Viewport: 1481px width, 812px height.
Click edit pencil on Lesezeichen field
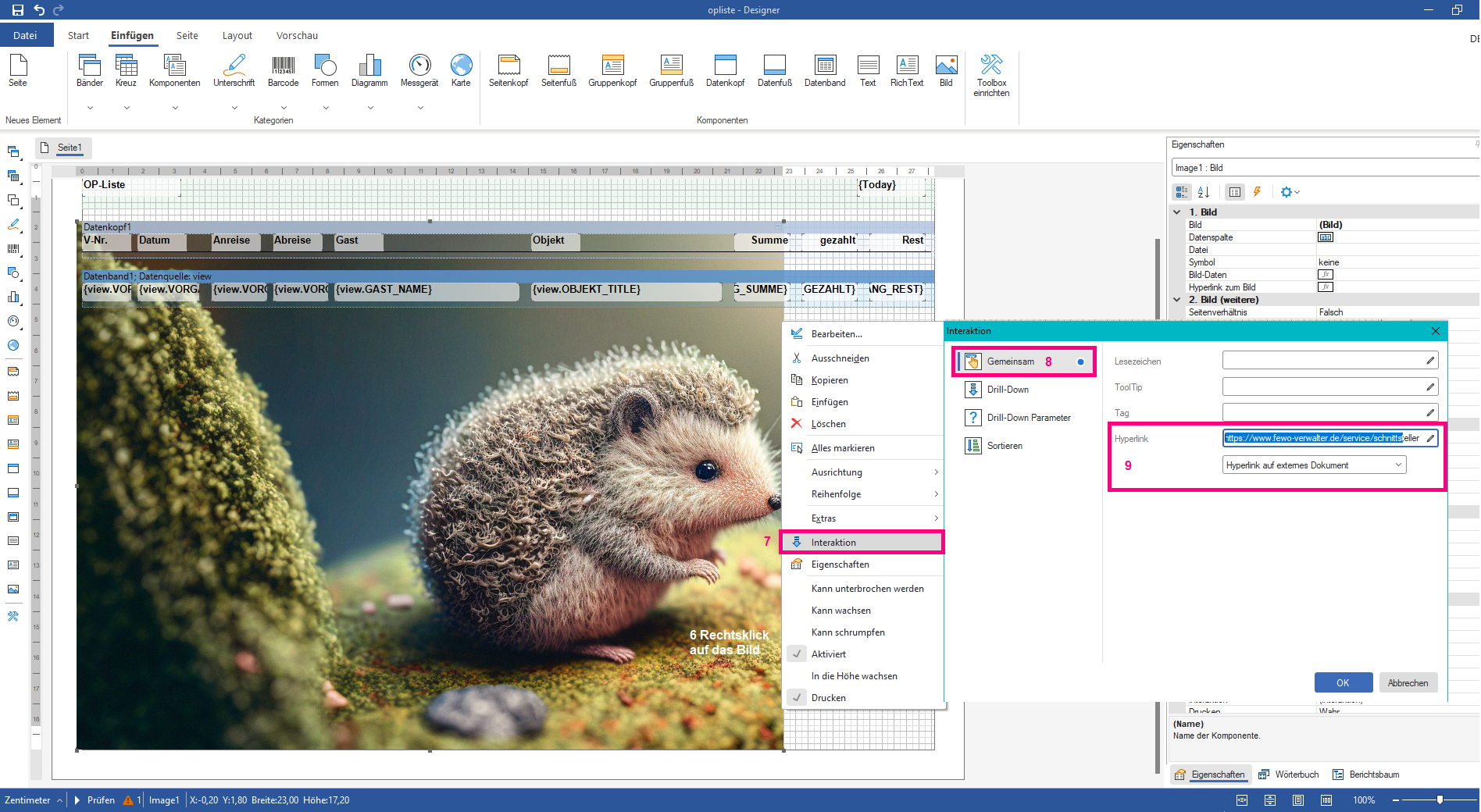pyautogui.click(x=1430, y=361)
